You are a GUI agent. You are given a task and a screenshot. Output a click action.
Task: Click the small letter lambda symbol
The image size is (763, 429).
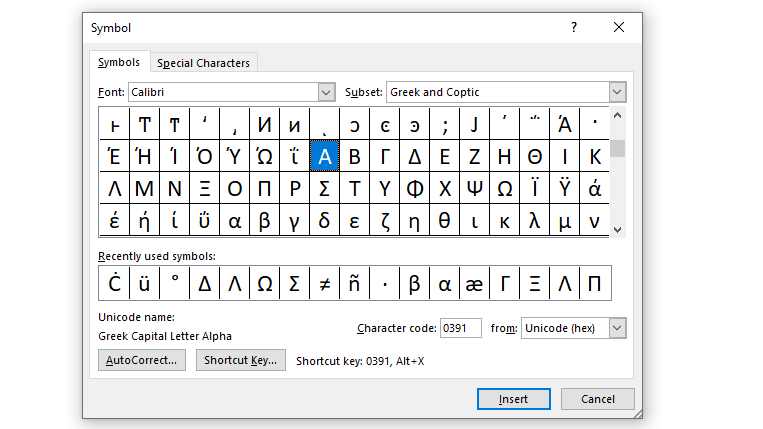535,221
